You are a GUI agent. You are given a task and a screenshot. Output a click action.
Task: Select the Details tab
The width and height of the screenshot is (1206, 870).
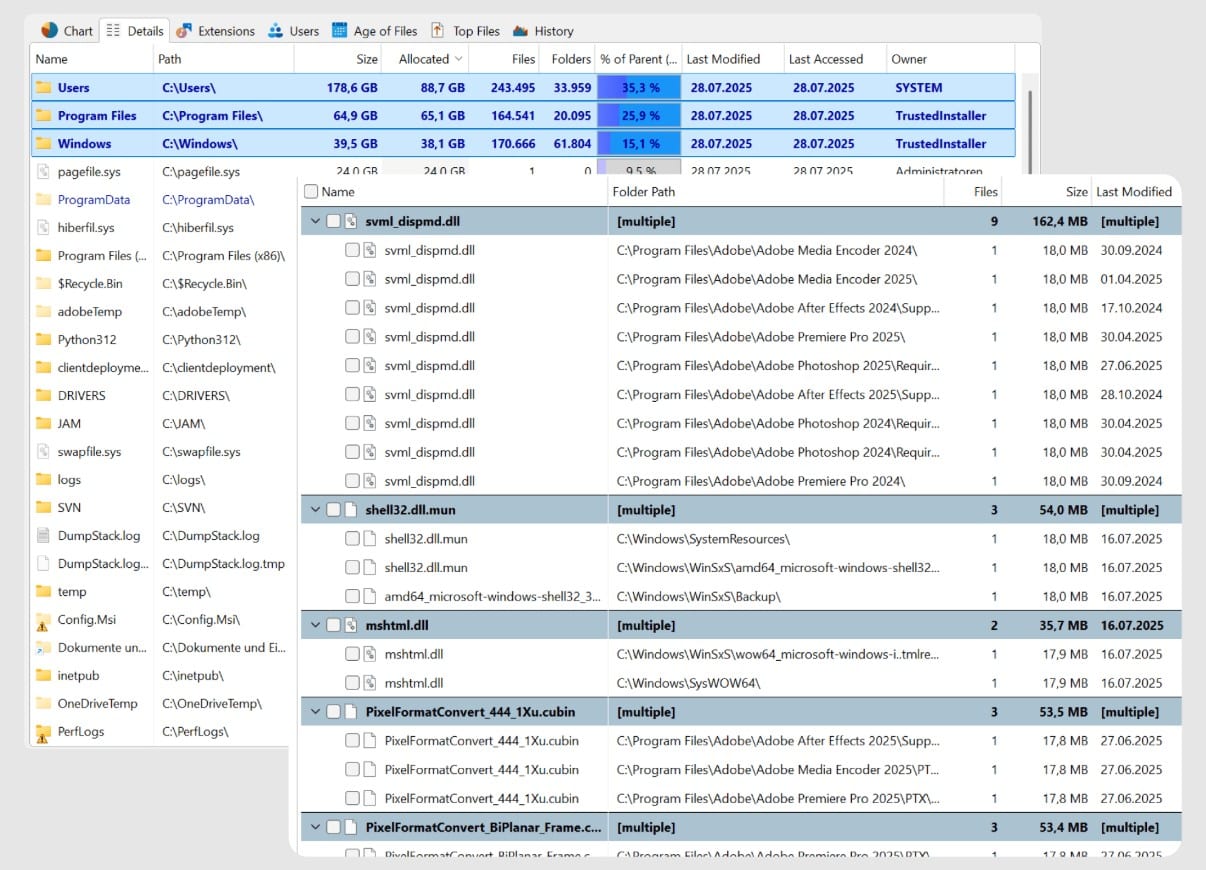click(134, 31)
